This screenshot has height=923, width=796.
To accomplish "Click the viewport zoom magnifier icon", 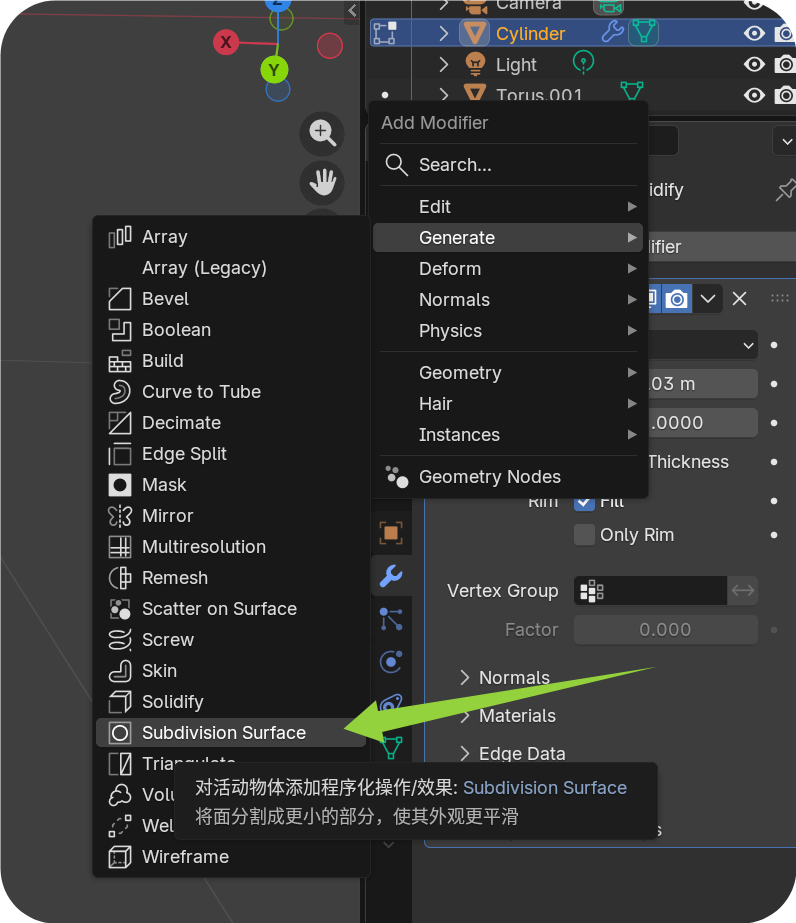I will pyautogui.click(x=322, y=133).
